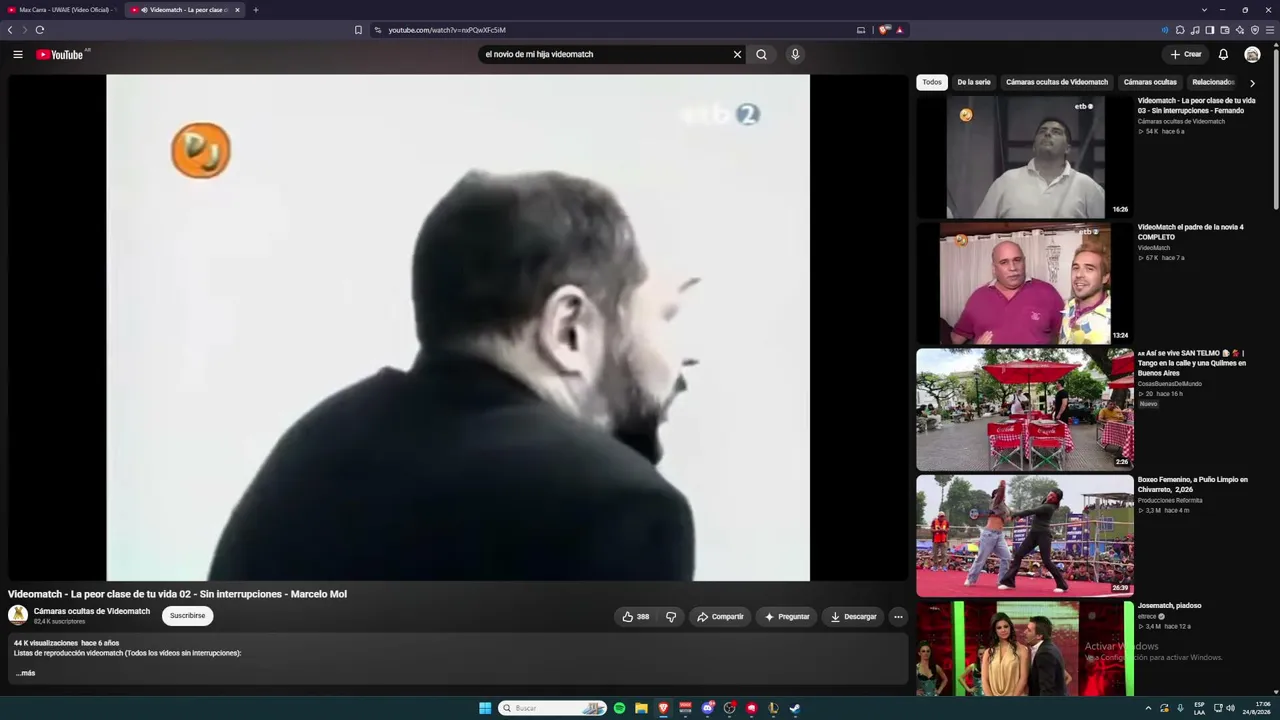Download the video with Descargar
This screenshot has width=1280, height=720.
coord(853,617)
